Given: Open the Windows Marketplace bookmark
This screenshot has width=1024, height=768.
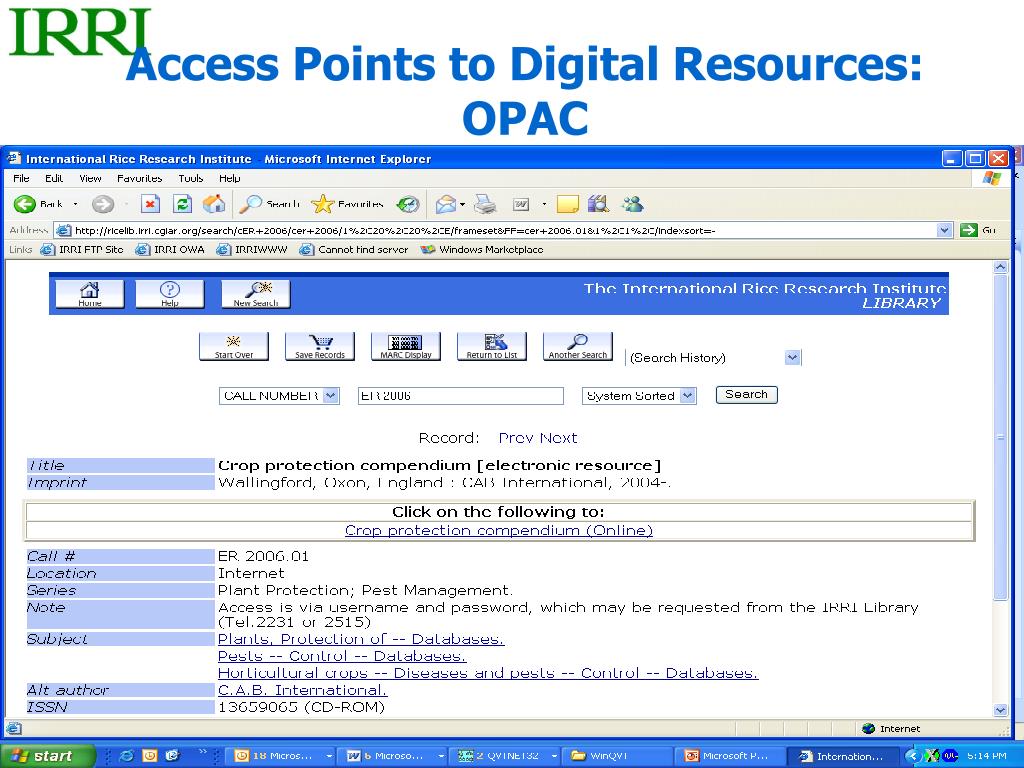Looking at the screenshot, I should coord(483,249).
